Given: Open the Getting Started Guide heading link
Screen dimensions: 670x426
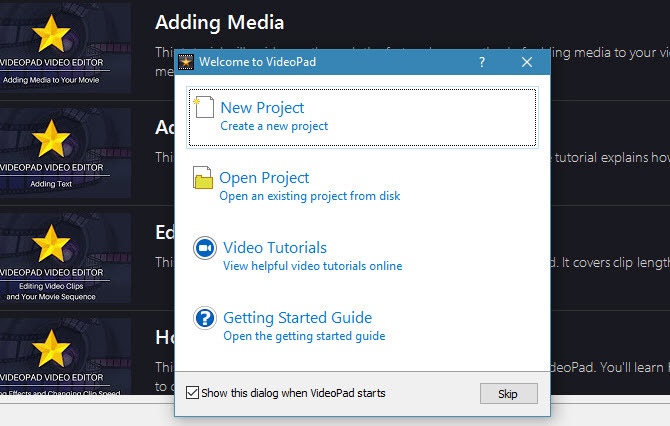Looking at the screenshot, I should pos(297,318).
